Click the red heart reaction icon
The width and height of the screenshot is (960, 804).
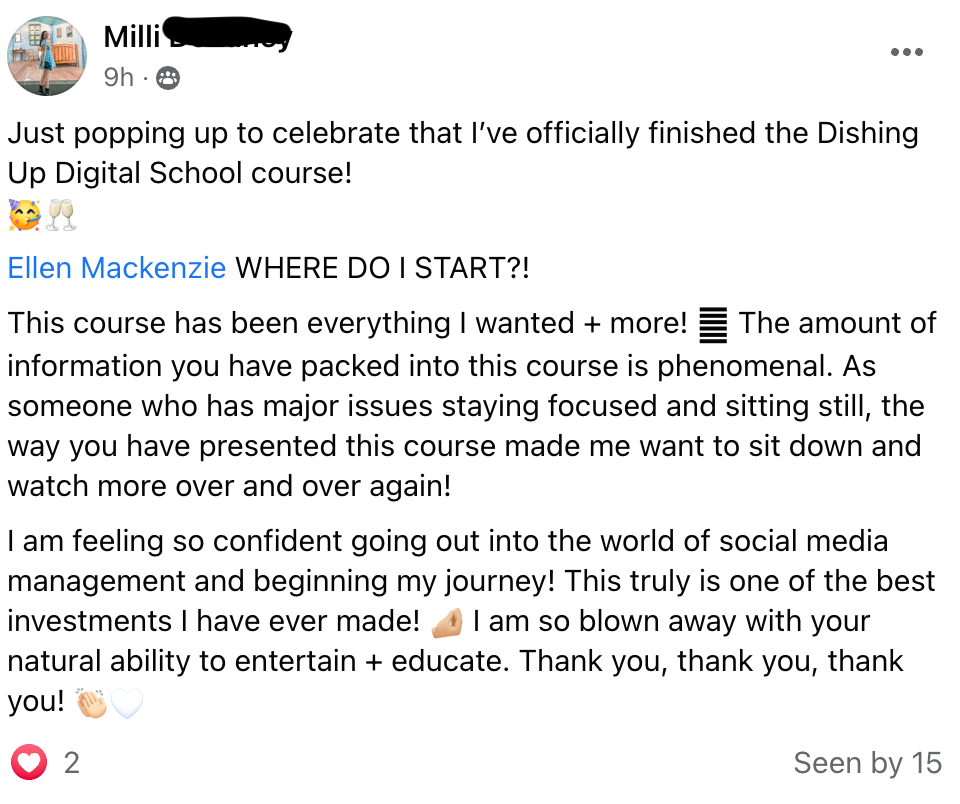[x=30, y=763]
